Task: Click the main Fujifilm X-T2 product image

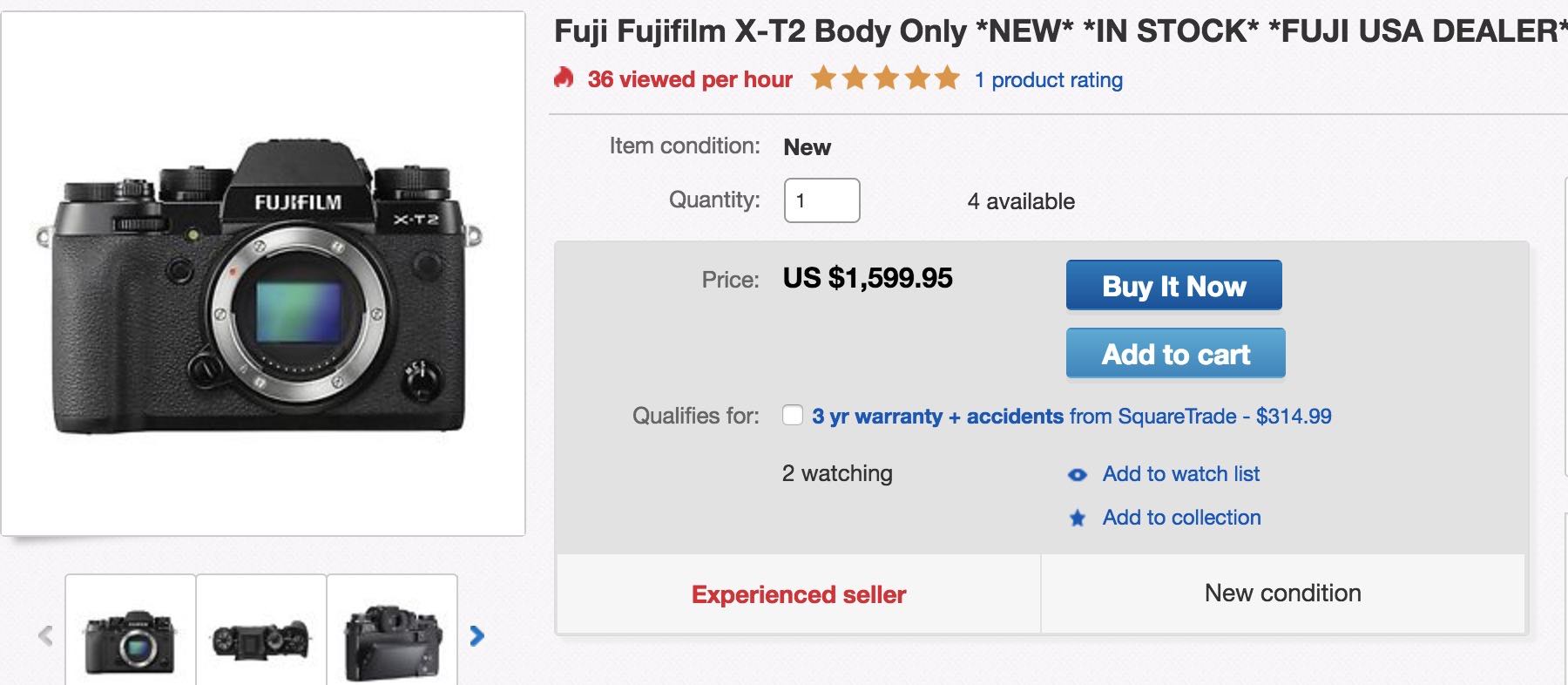Action: [x=263, y=274]
